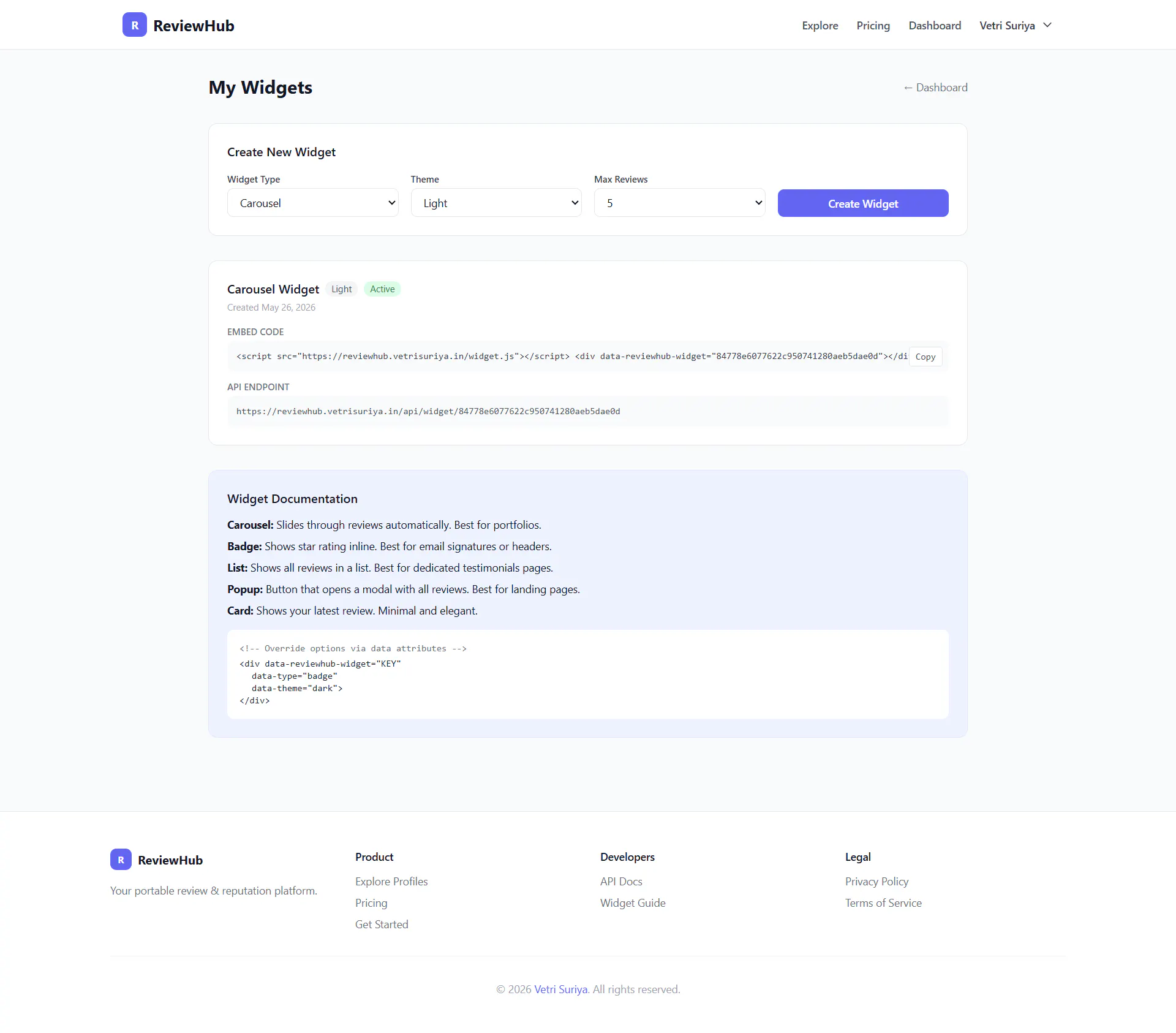Click the Active status badge

tap(382, 289)
